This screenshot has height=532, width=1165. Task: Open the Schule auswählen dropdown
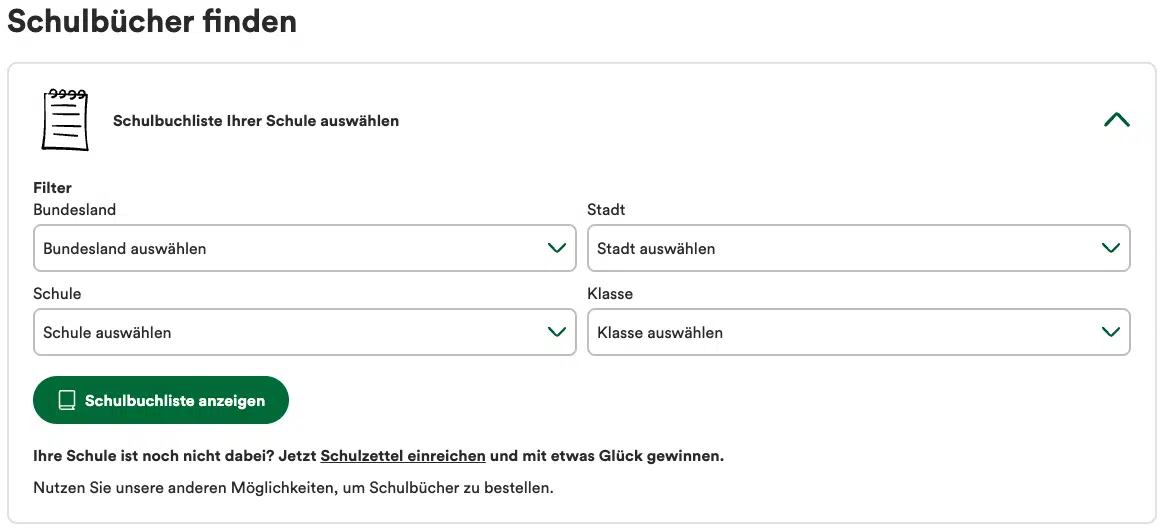(x=305, y=332)
